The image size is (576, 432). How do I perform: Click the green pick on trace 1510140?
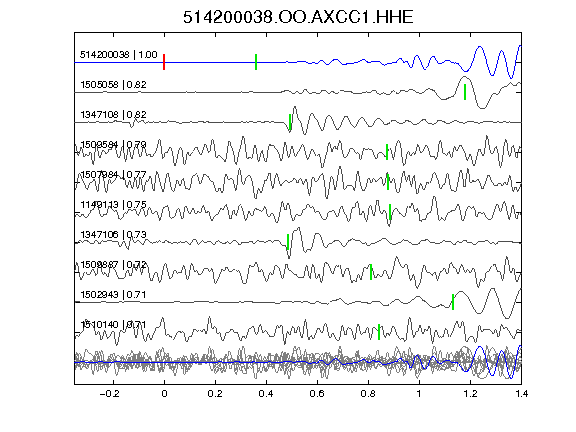(379, 332)
